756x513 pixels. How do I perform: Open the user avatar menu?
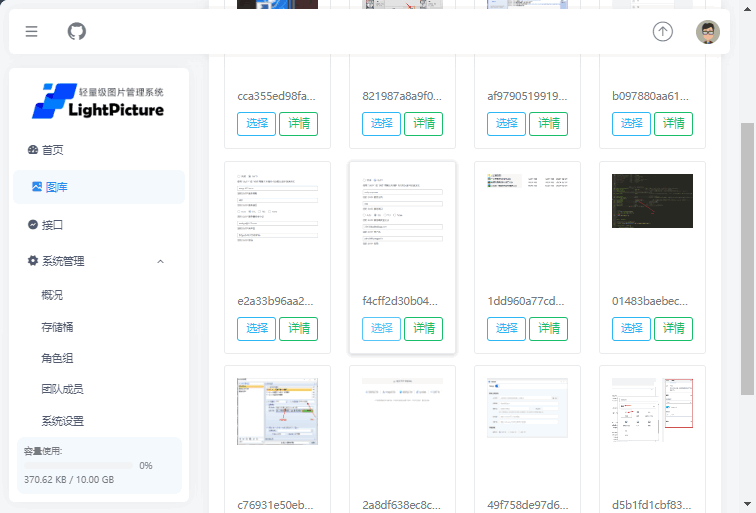pyautogui.click(x=708, y=31)
